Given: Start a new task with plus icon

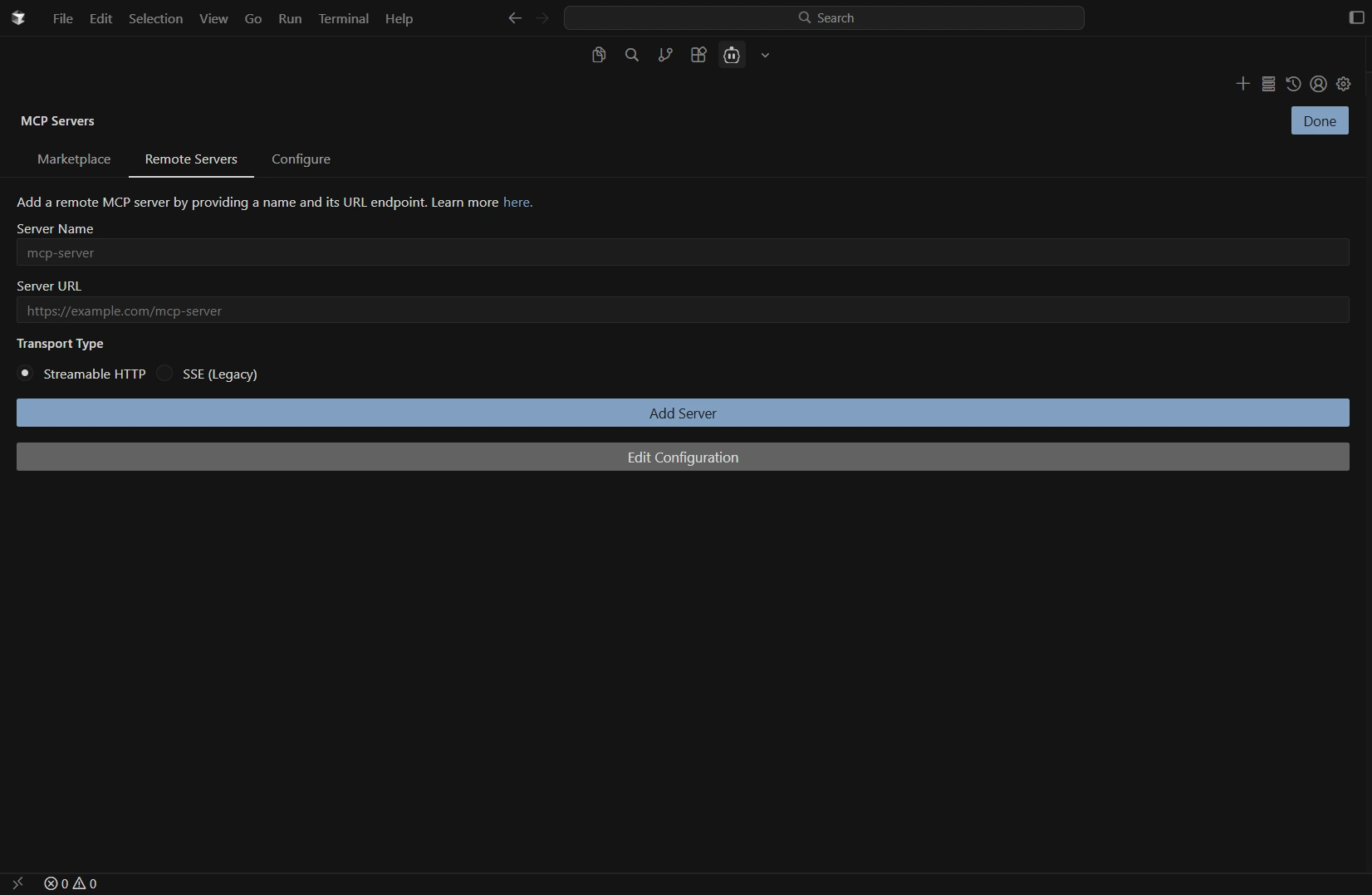Looking at the screenshot, I should [1242, 84].
